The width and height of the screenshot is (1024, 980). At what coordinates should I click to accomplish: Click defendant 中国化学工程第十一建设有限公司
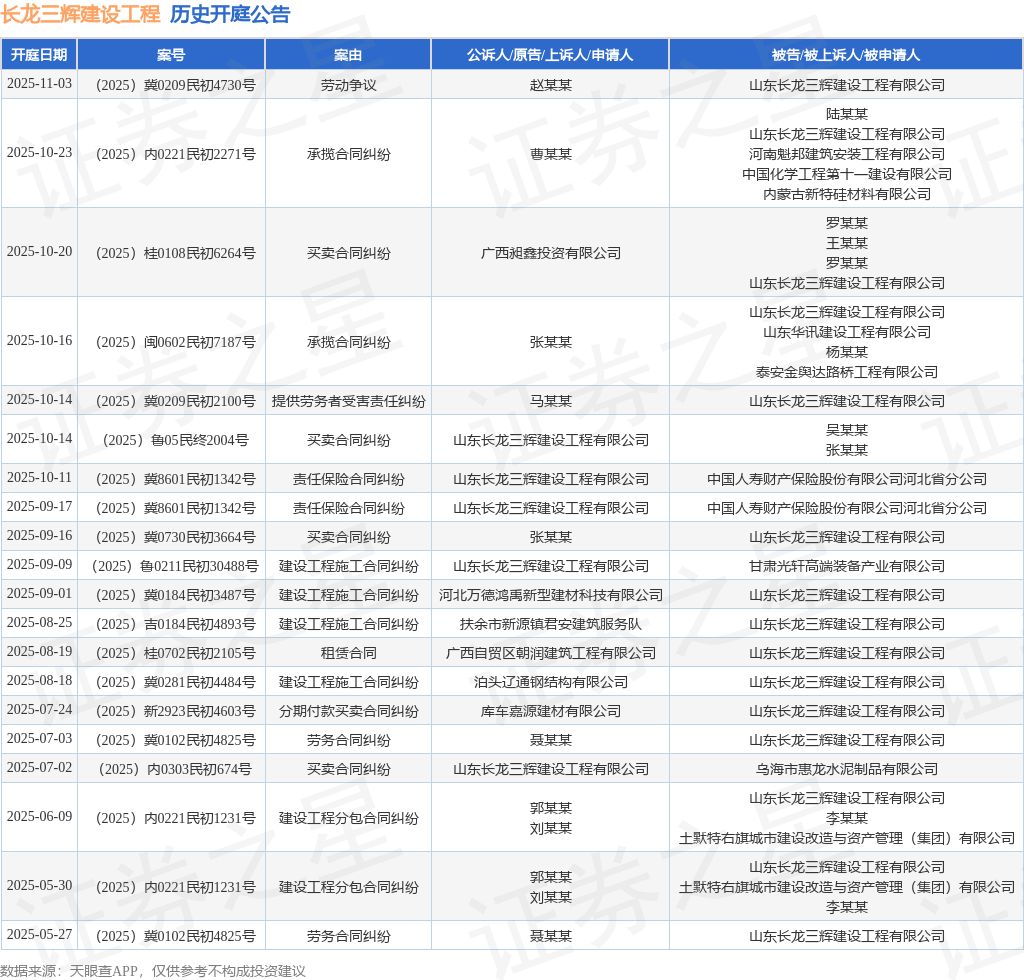[846, 174]
